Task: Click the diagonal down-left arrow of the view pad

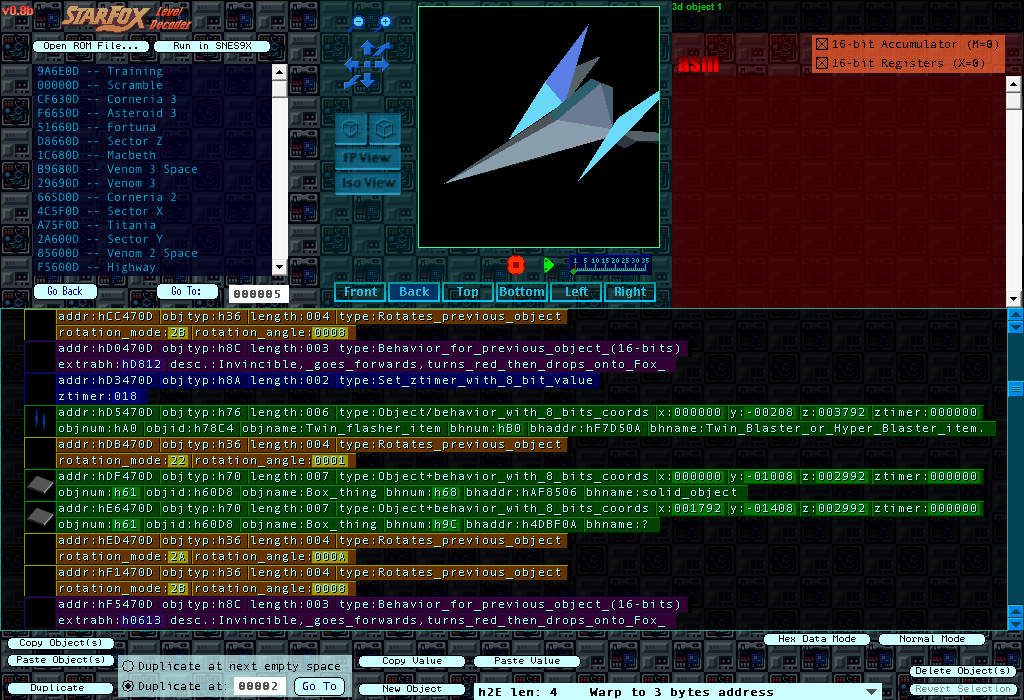Action: pyautogui.click(x=353, y=80)
